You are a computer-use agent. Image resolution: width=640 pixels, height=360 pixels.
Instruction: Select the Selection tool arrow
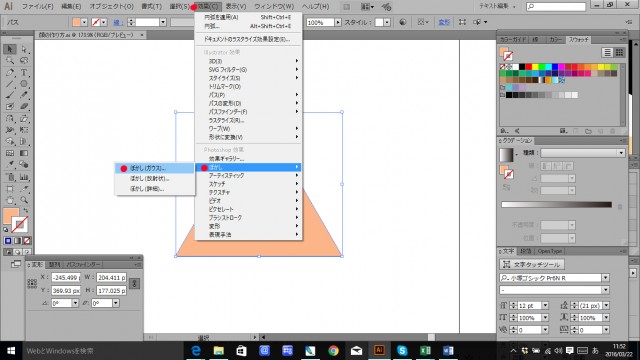pos(10,49)
